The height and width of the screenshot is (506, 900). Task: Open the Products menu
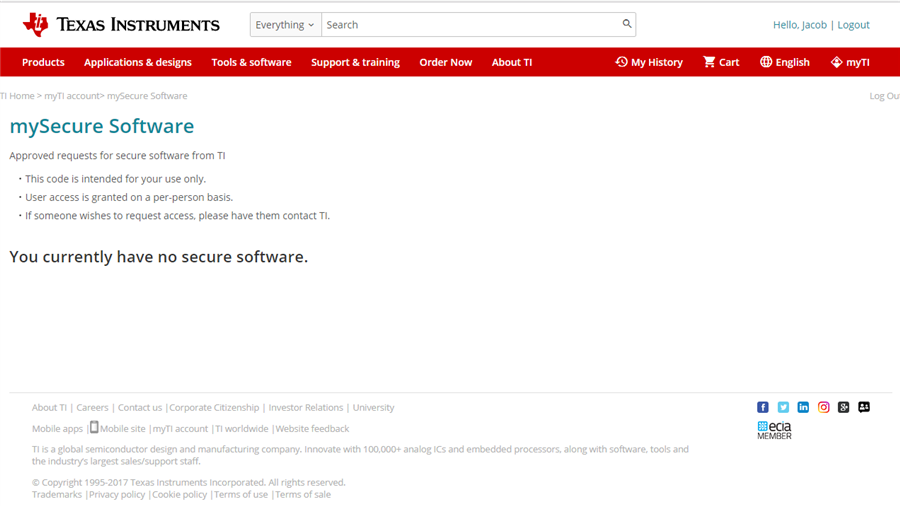[43, 62]
